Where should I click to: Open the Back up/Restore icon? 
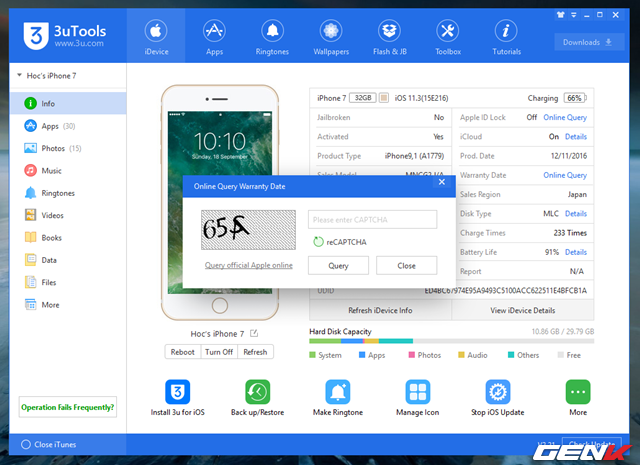pos(258,392)
